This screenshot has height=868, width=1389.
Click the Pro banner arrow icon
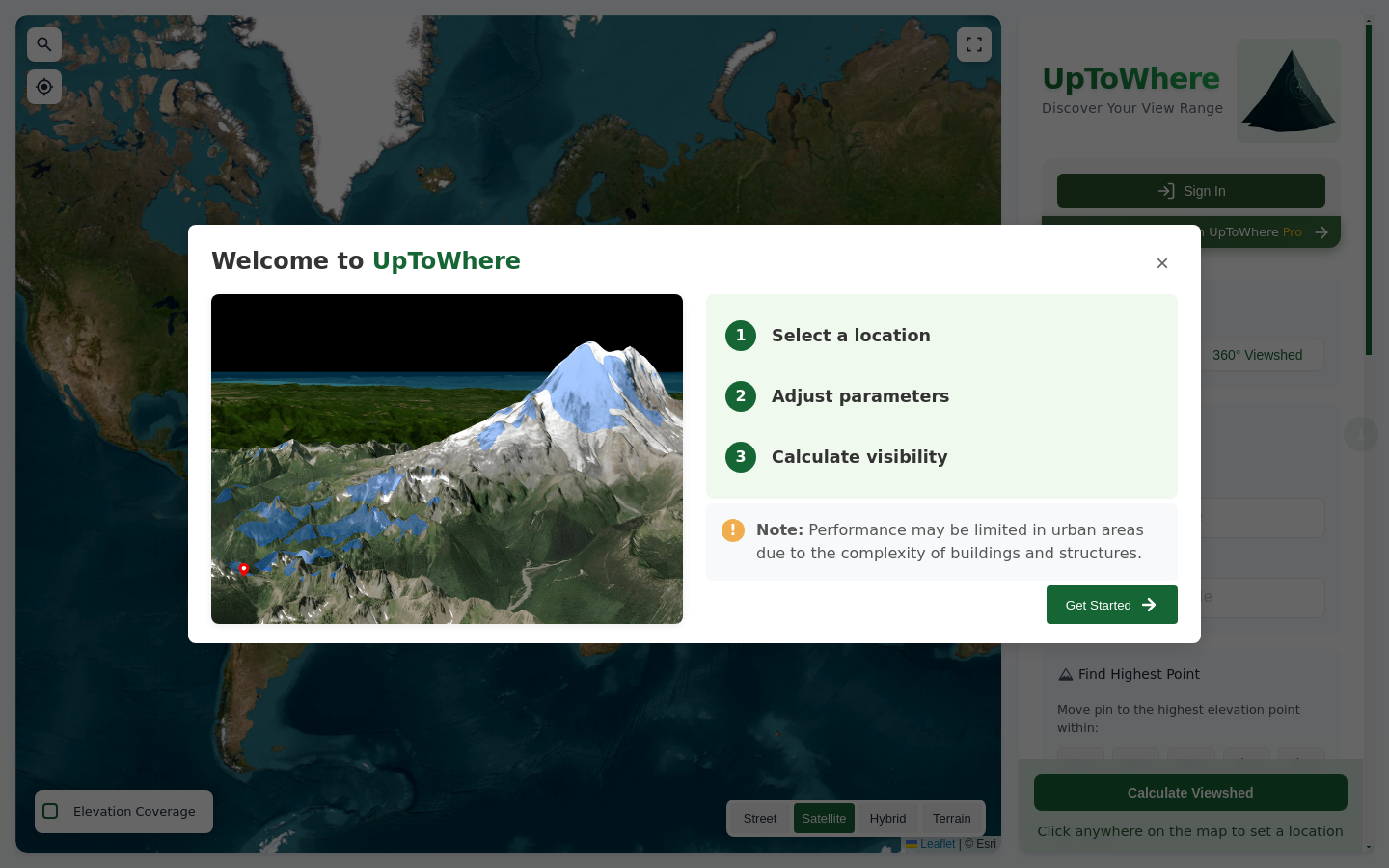click(1321, 232)
